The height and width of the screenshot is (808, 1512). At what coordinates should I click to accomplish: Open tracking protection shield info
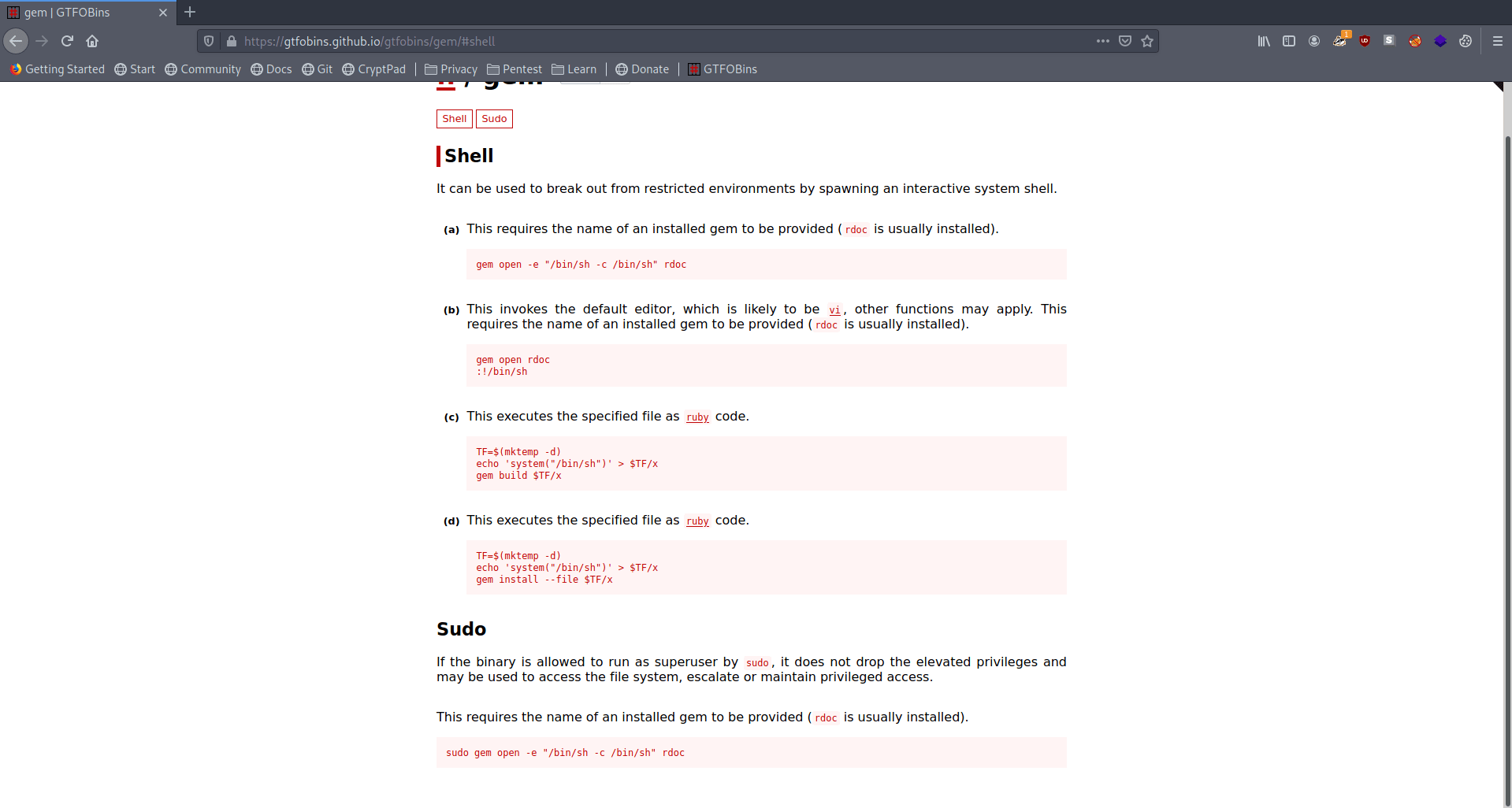point(209,41)
